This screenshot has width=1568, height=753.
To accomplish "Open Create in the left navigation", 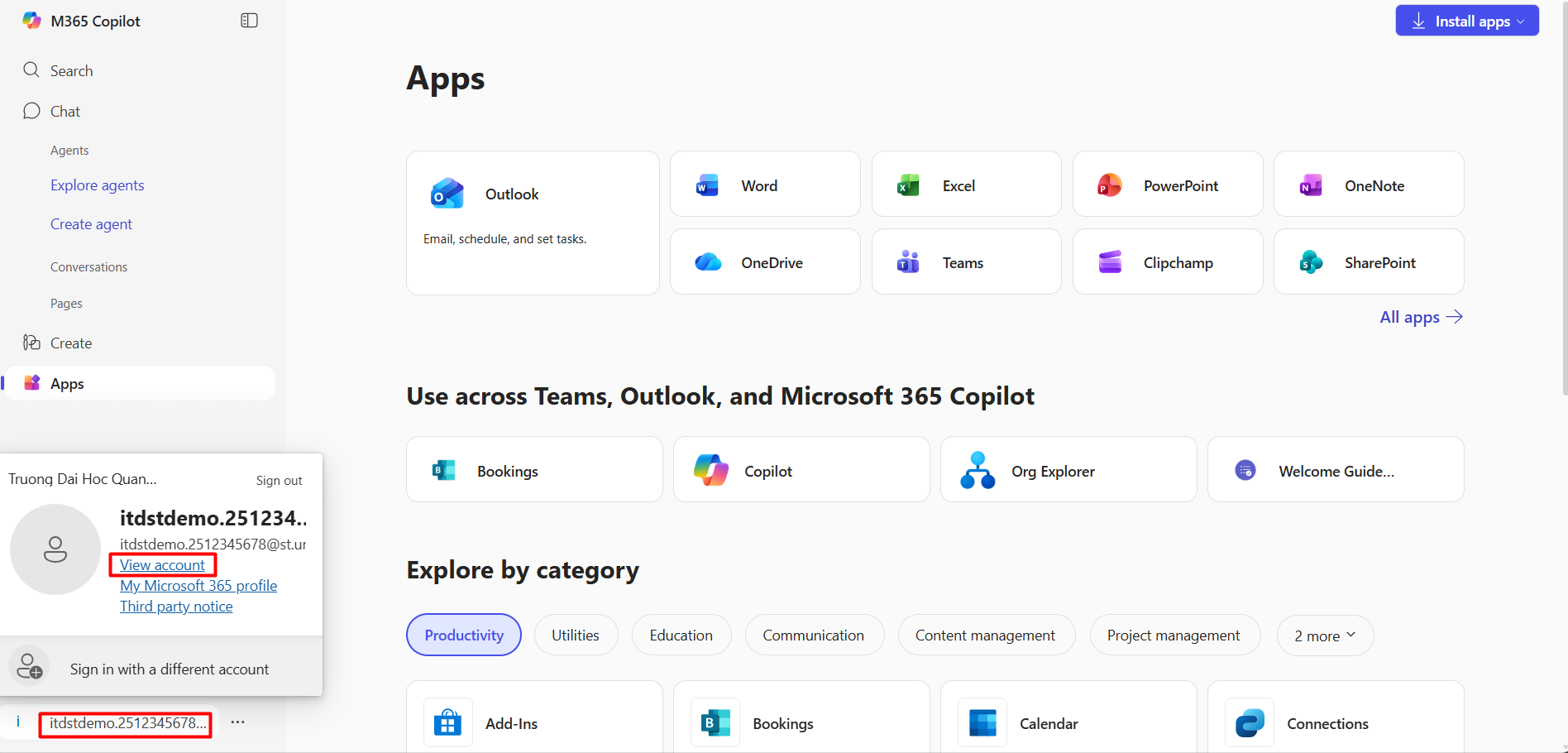I will point(70,343).
